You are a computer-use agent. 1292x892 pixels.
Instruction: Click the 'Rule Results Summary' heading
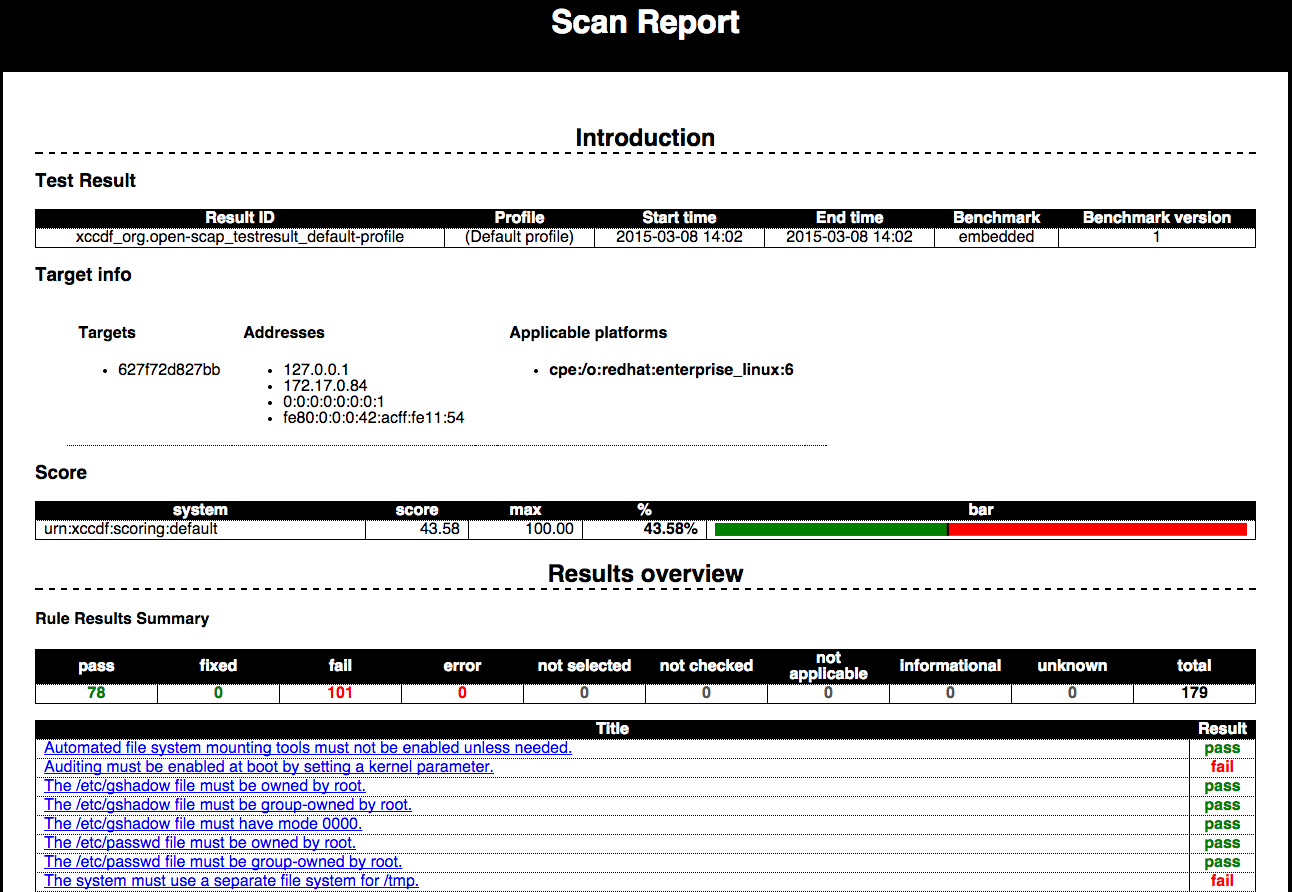[x=122, y=619]
